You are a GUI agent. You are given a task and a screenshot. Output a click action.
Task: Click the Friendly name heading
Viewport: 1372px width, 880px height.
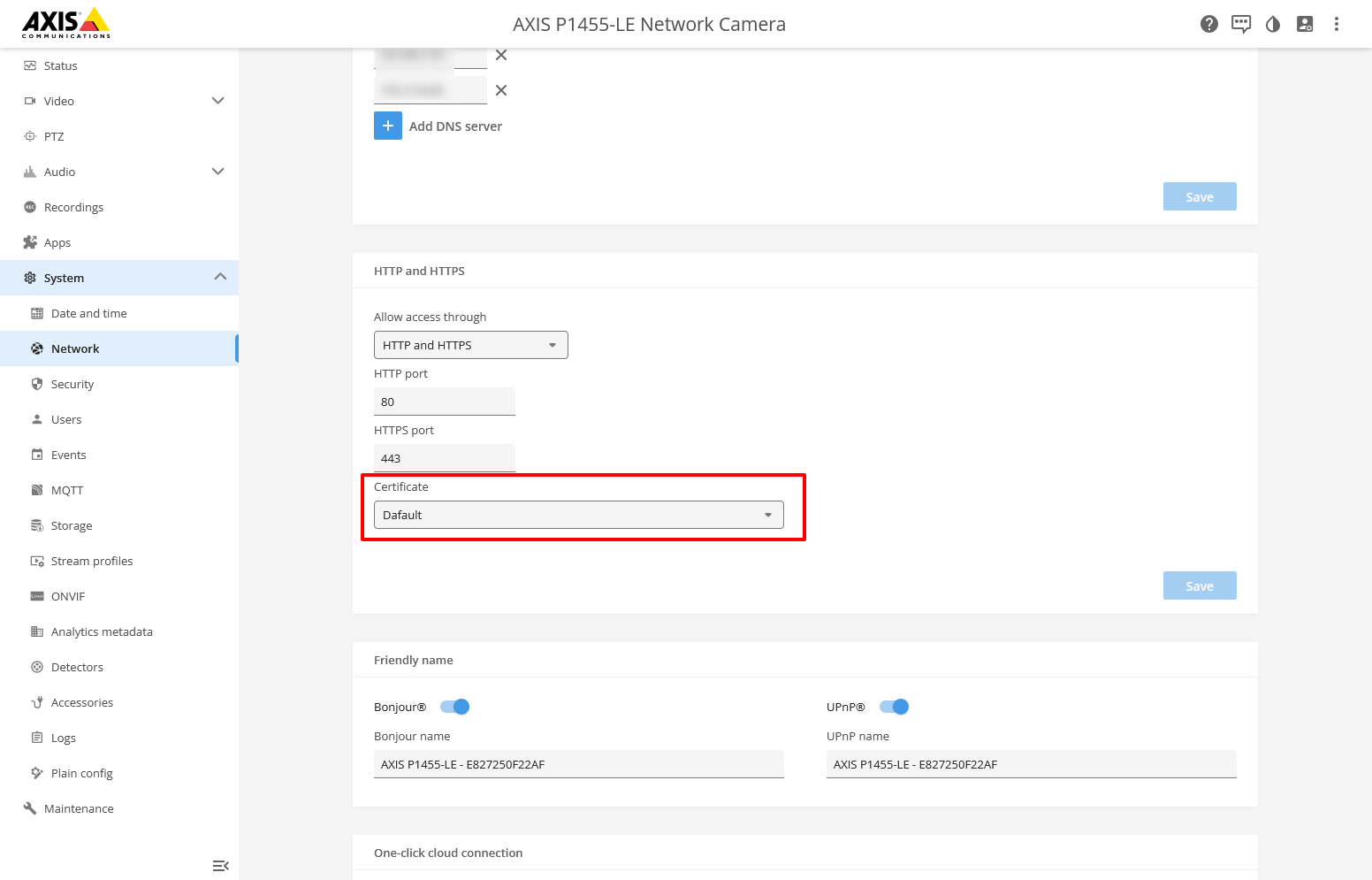point(414,660)
